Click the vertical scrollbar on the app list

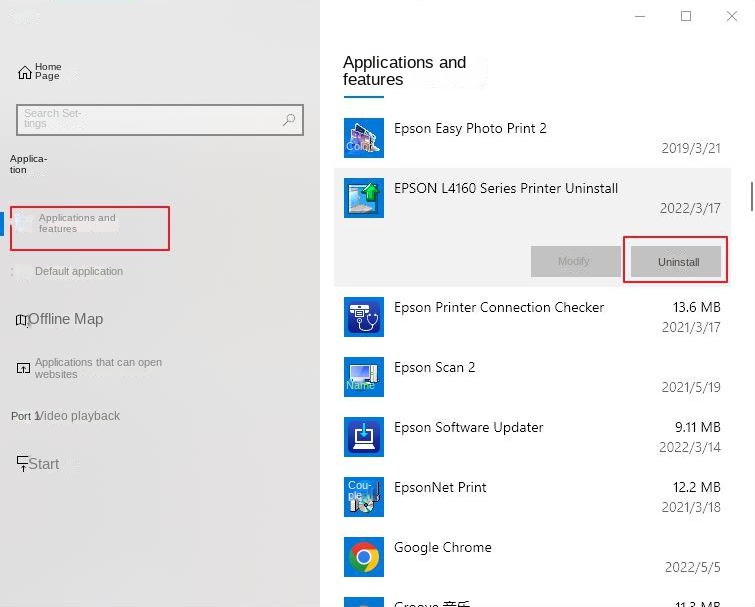coord(751,190)
